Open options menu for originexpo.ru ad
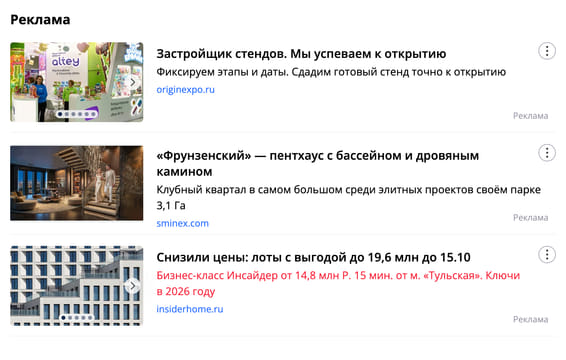 click(x=547, y=51)
